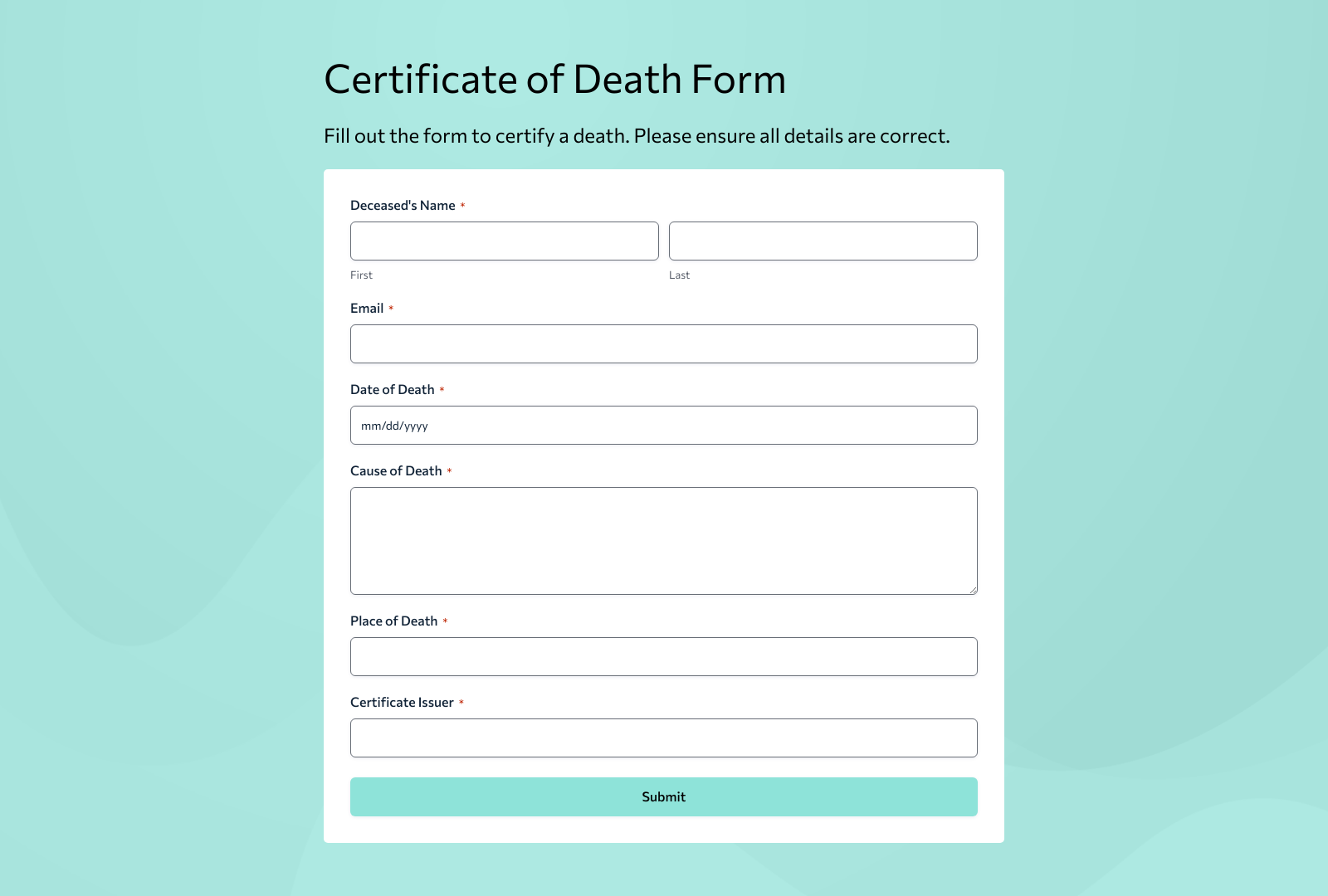Select the Email input field
Viewport: 1328px width, 896px height.
click(663, 343)
